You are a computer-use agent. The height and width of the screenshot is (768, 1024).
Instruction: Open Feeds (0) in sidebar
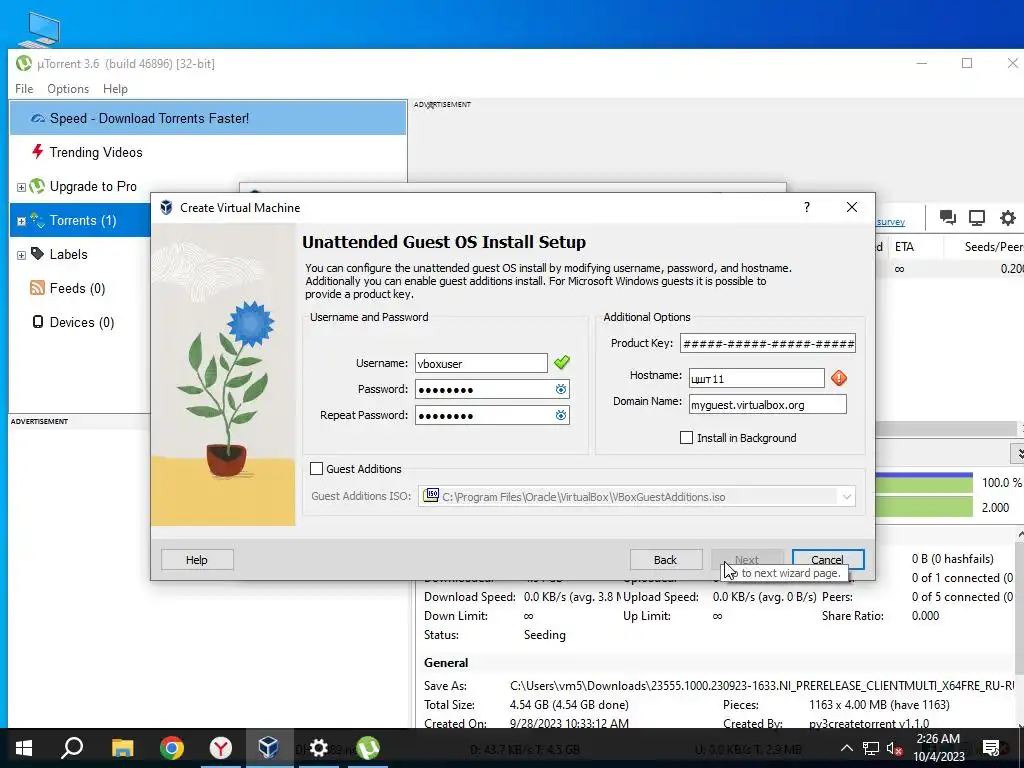tap(77, 288)
